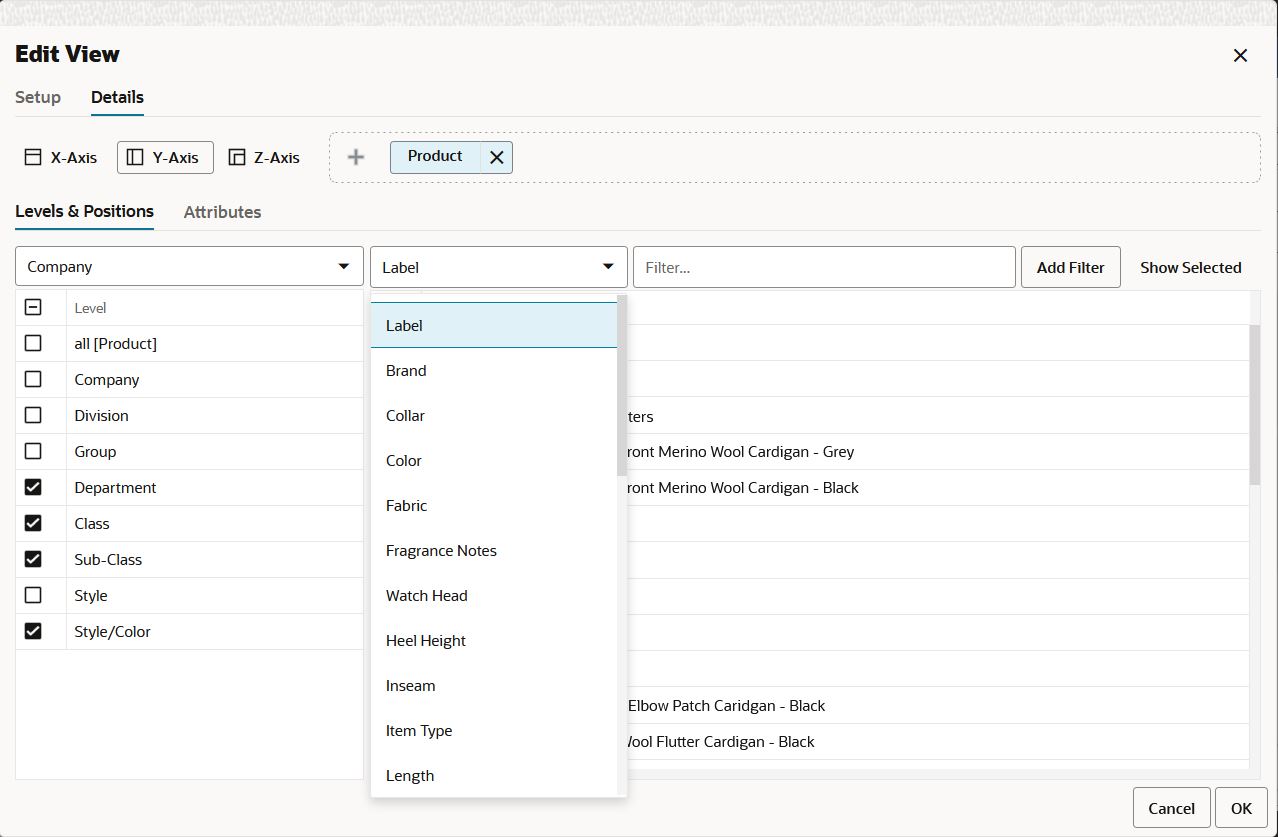Uncheck the Department level checkbox
The image size is (1278, 837).
33,487
